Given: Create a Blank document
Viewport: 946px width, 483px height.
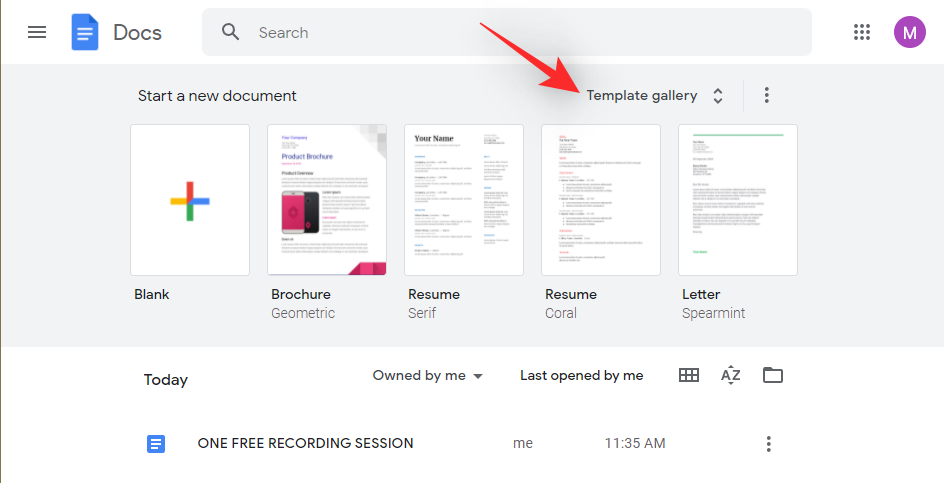Looking at the screenshot, I should click(x=190, y=200).
